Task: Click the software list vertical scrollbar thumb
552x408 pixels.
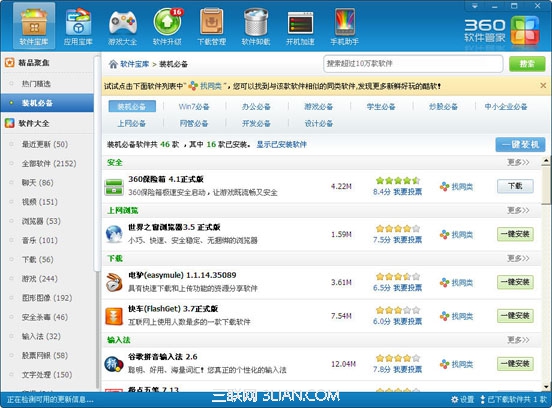Action: (546, 185)
